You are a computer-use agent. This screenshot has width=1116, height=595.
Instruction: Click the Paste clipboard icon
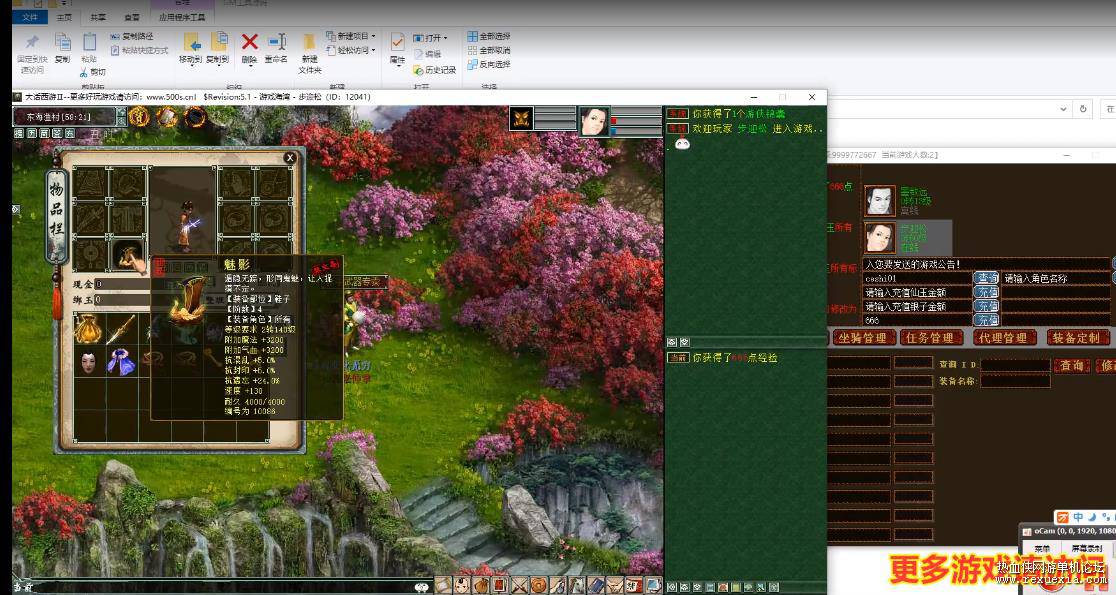(x=90, y=42)
